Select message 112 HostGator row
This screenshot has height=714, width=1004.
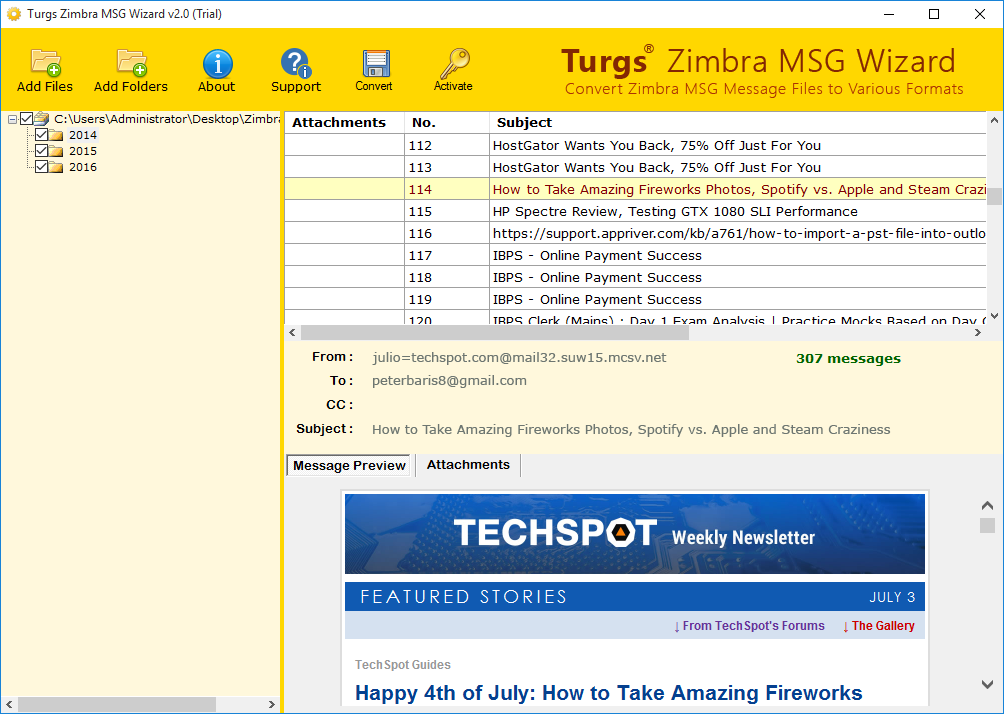click(x=635, y=145)
